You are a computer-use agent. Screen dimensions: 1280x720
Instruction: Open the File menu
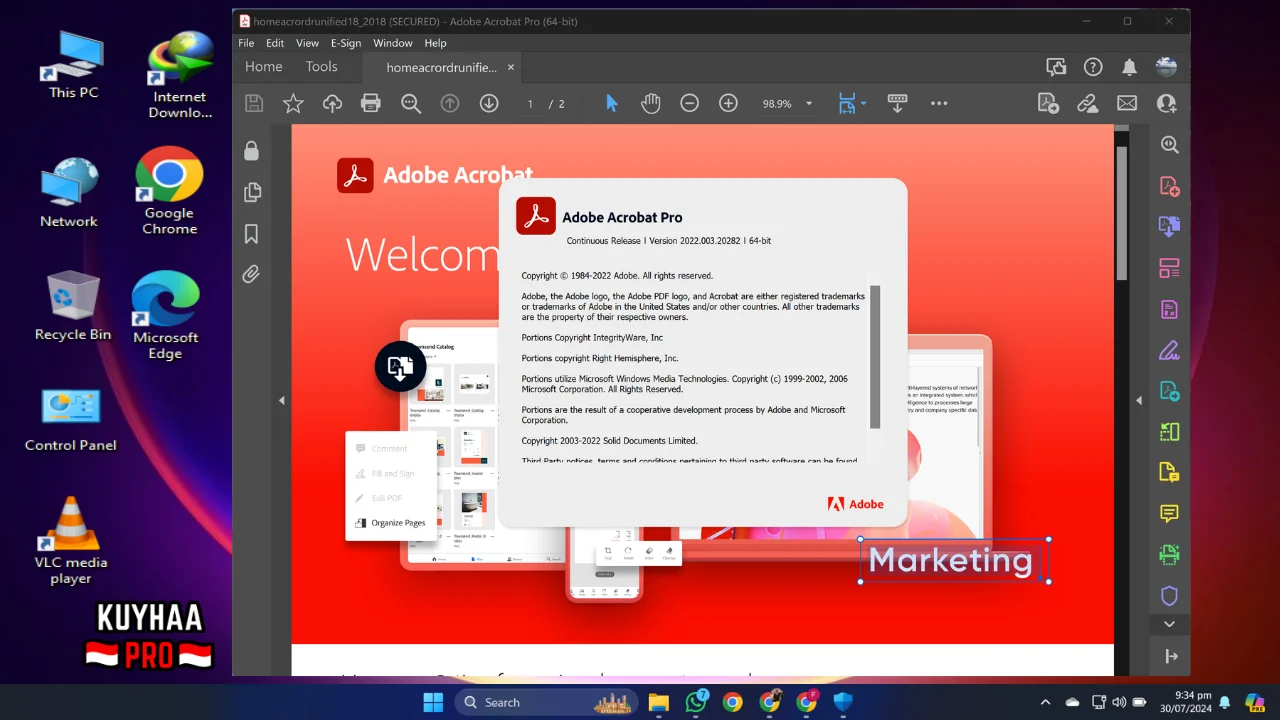click(246, 43)
